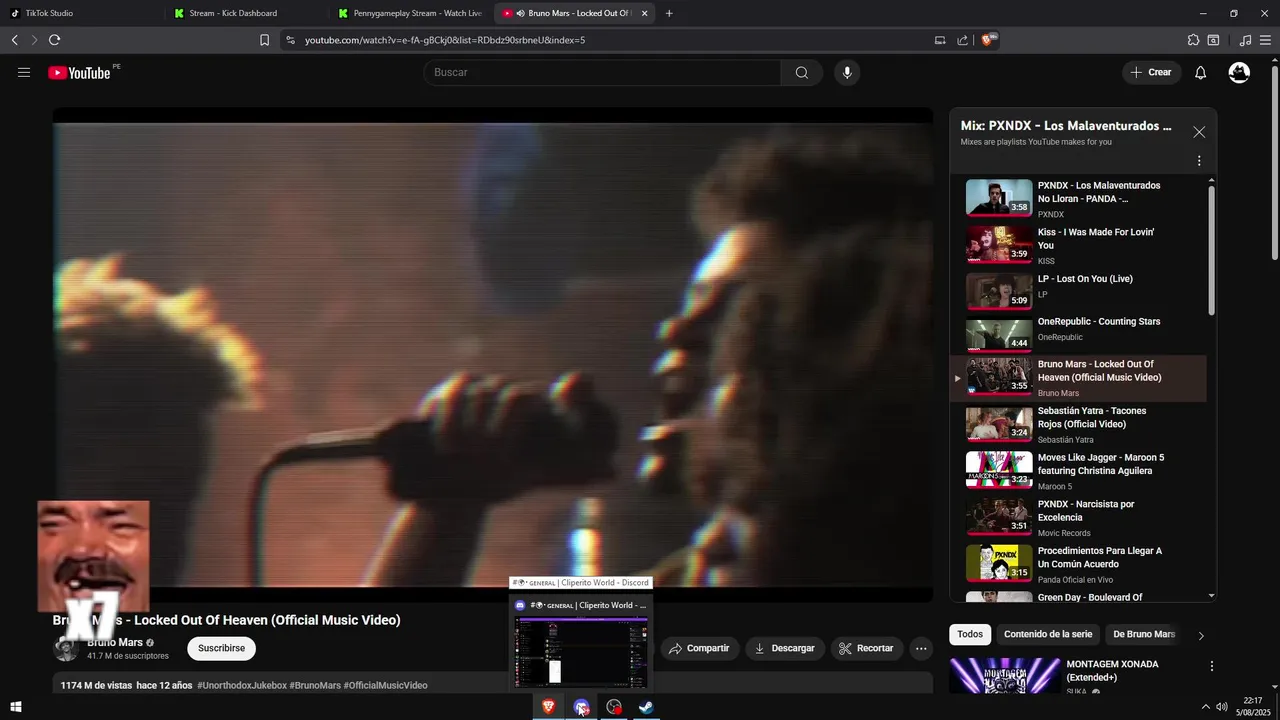Go to the YouTube home logo
The width and height of the screenshot is (1280, 720).
[x=79, y=72]
